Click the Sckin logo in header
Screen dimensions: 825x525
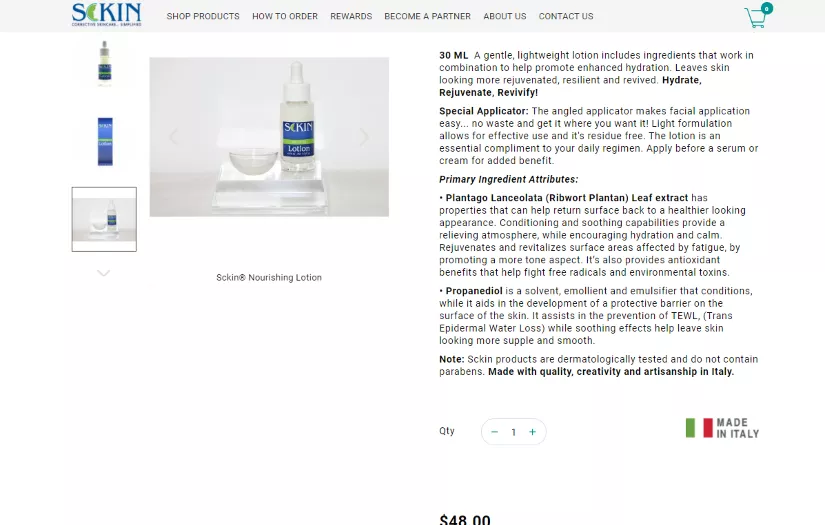pos(107,14)
